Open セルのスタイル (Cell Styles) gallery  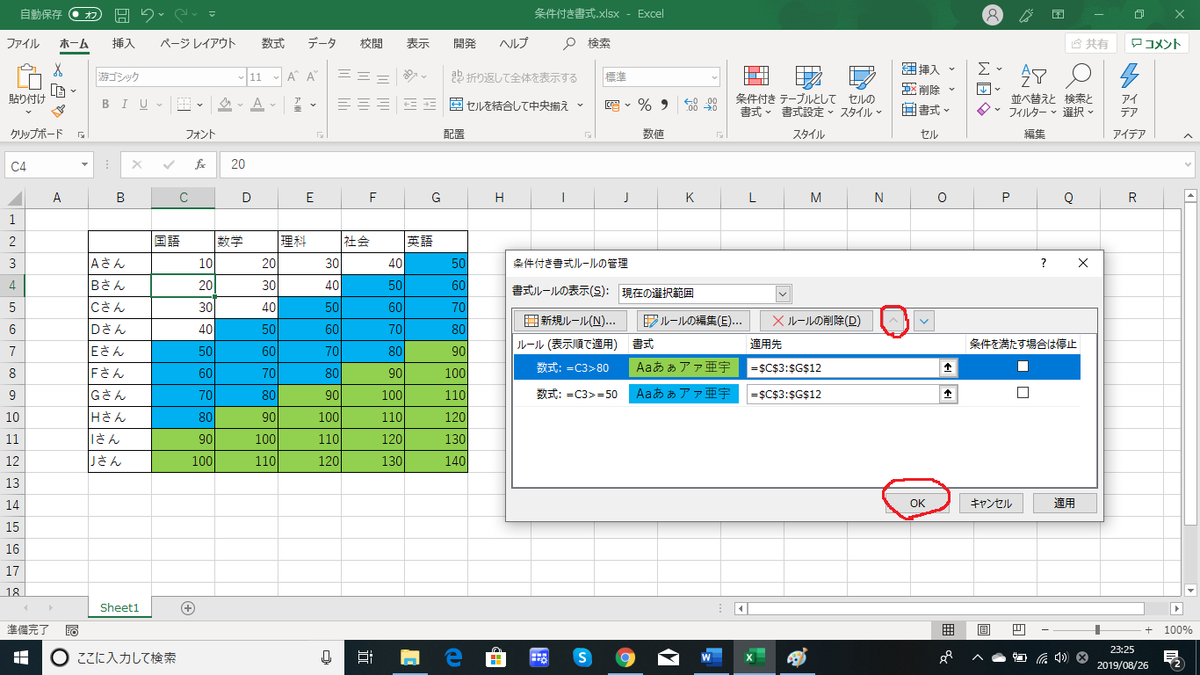pyautogui.click(x=860, y=90)
